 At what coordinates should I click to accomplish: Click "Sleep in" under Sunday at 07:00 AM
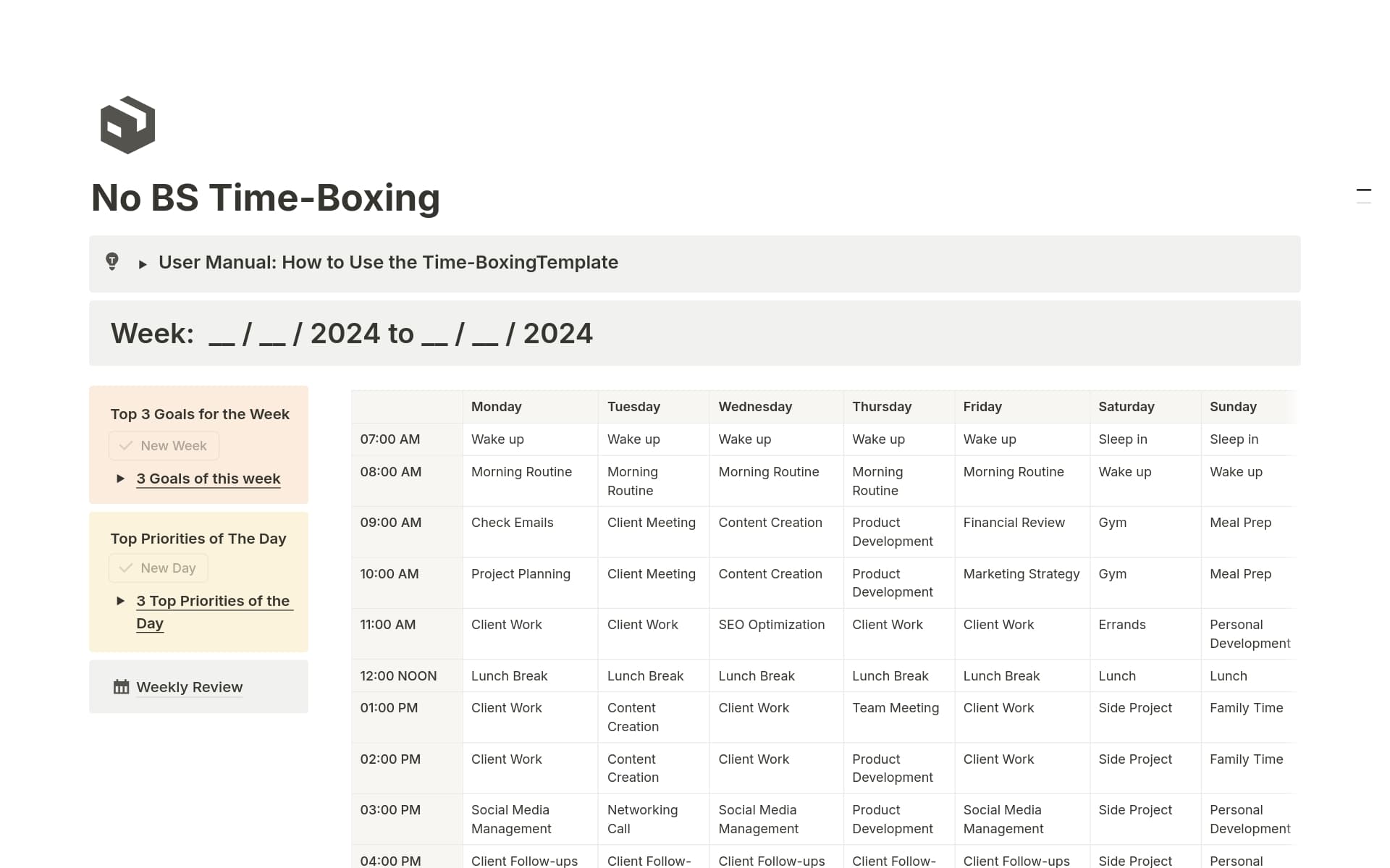[x=1234, y=439]
